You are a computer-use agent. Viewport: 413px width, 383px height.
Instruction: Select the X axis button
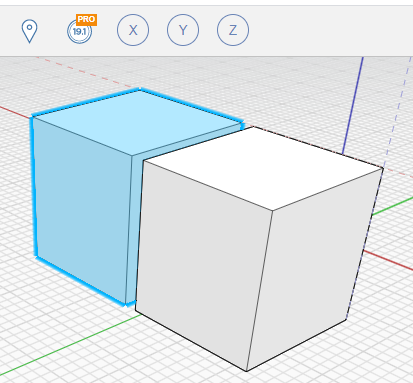[x=133, y=30]
